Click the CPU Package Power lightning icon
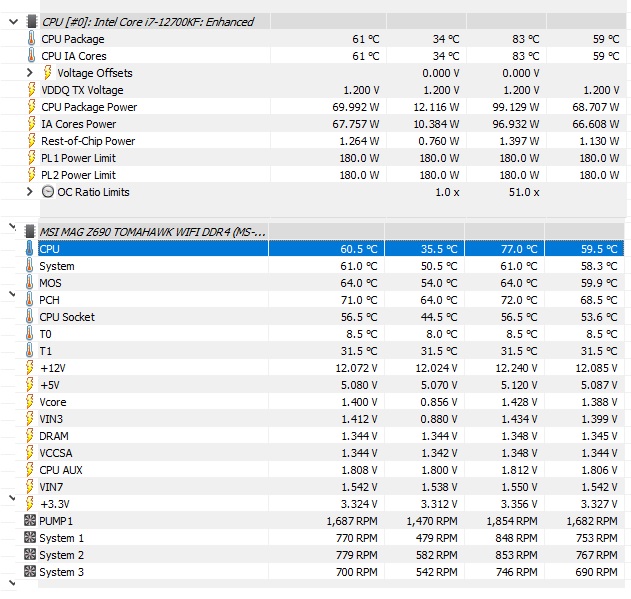The image size is (631, 599). pyautogui.click(x=30, y=107)
